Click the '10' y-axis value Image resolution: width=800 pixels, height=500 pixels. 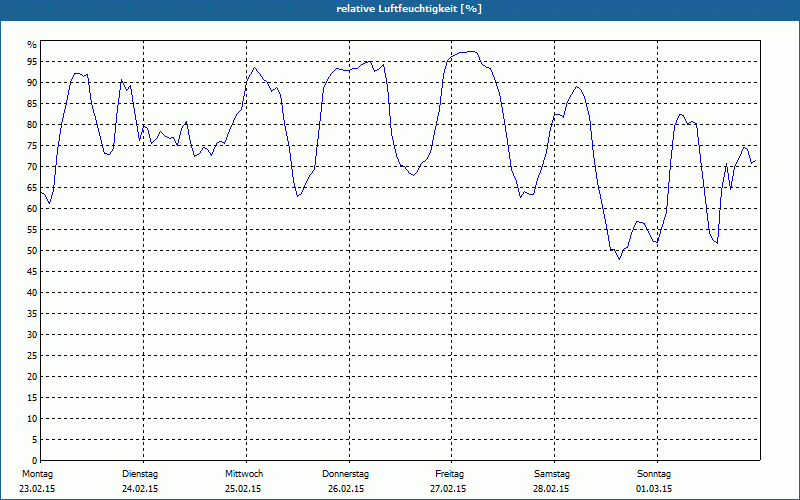[32, 419]
